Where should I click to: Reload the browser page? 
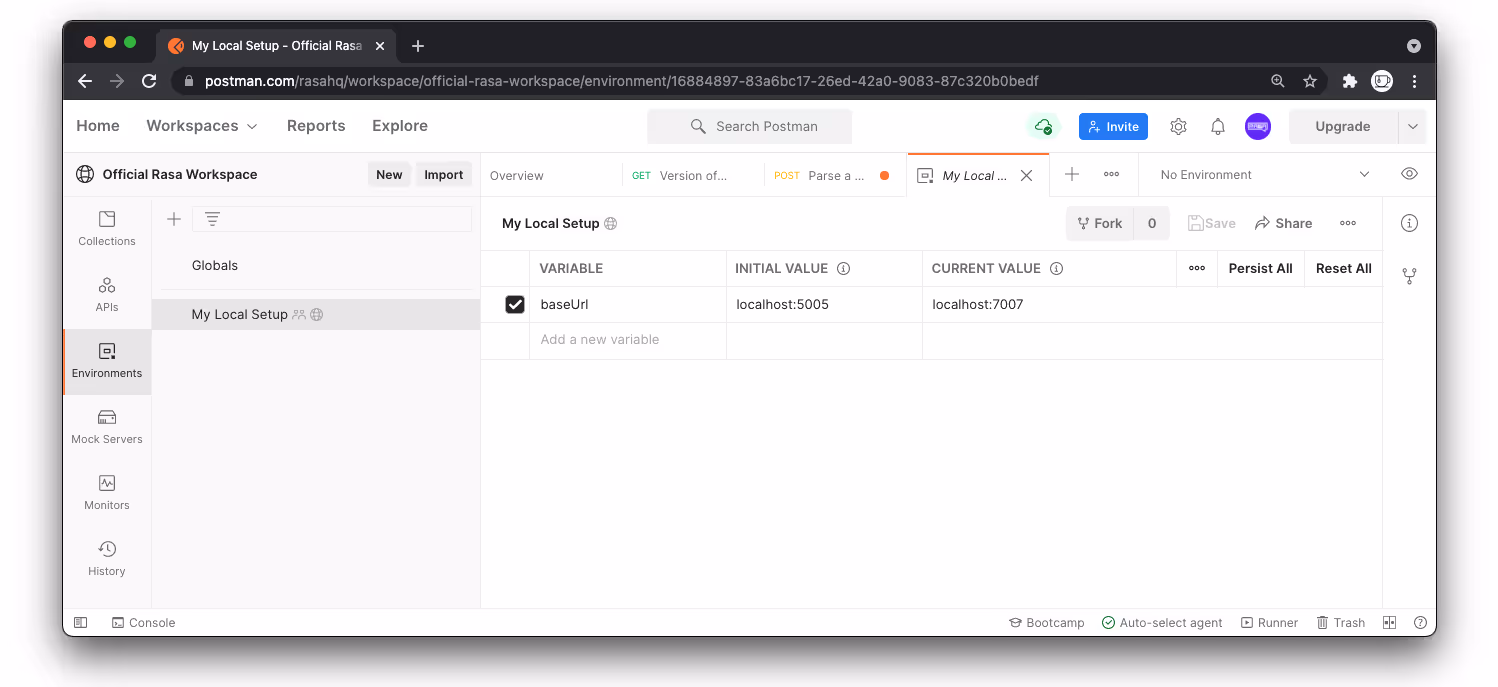[149, 81]
